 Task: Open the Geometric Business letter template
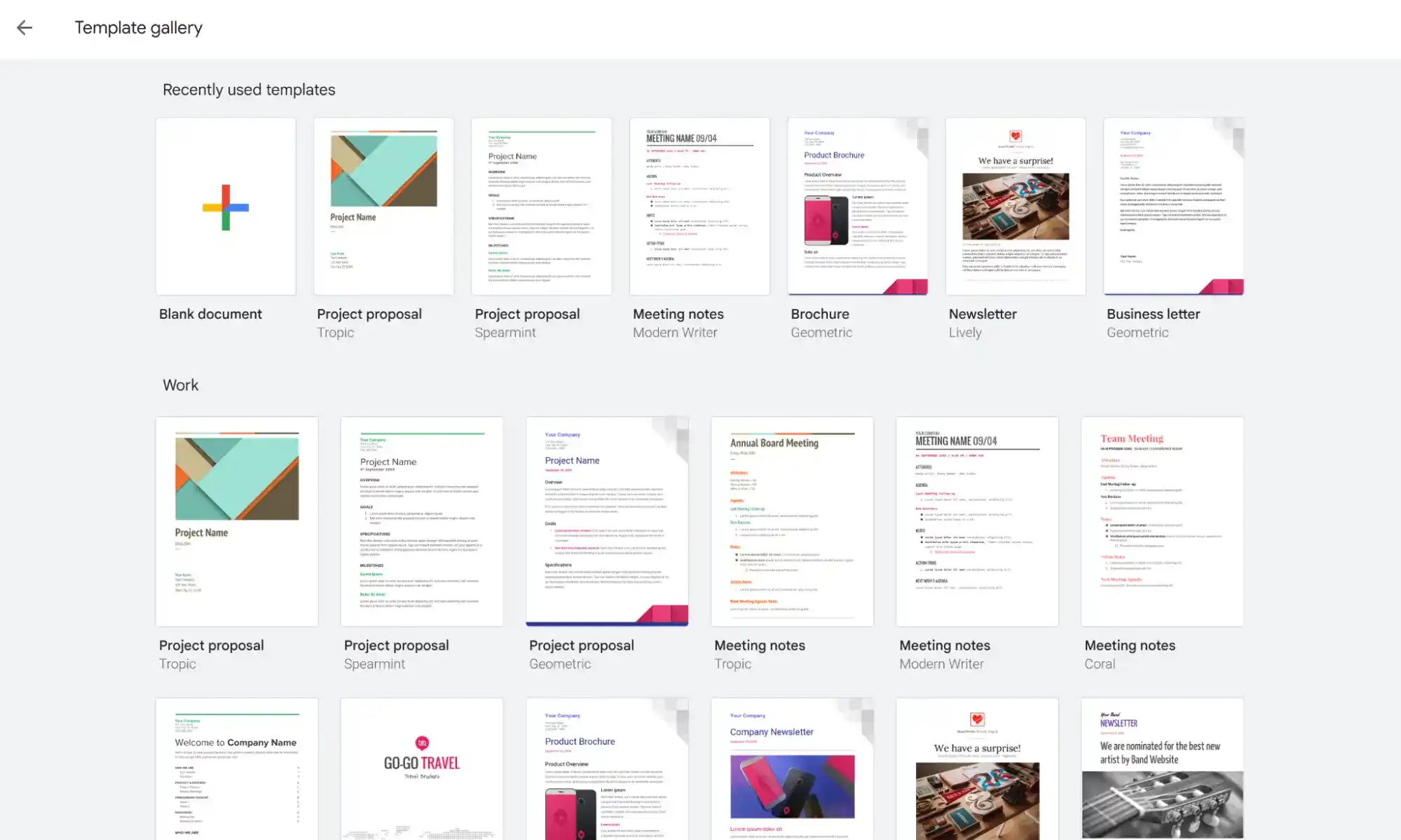click(x=1173, y=205)
